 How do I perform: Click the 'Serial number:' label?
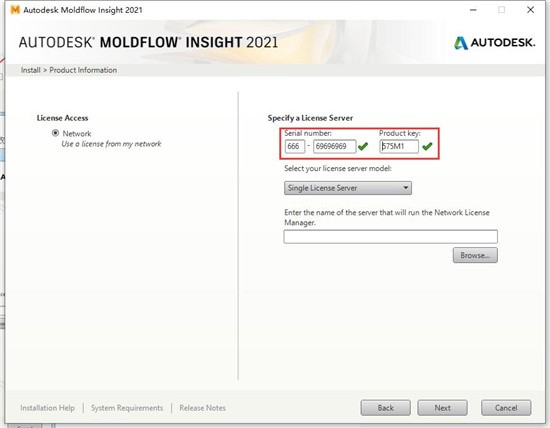[x=308, y=133]
